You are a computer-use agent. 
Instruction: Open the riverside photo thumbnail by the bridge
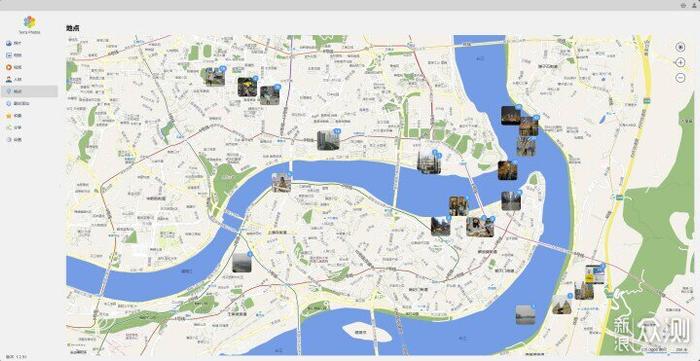(282, 183)
